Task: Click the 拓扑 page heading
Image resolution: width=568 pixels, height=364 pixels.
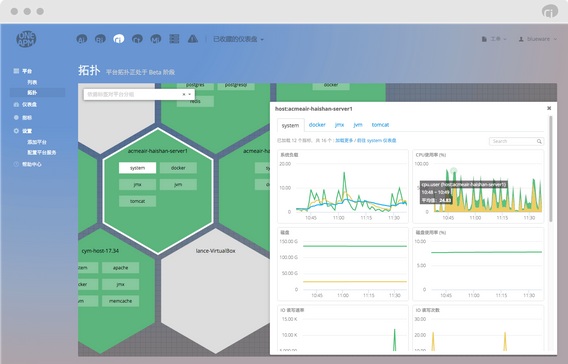Action: point(89,70)
